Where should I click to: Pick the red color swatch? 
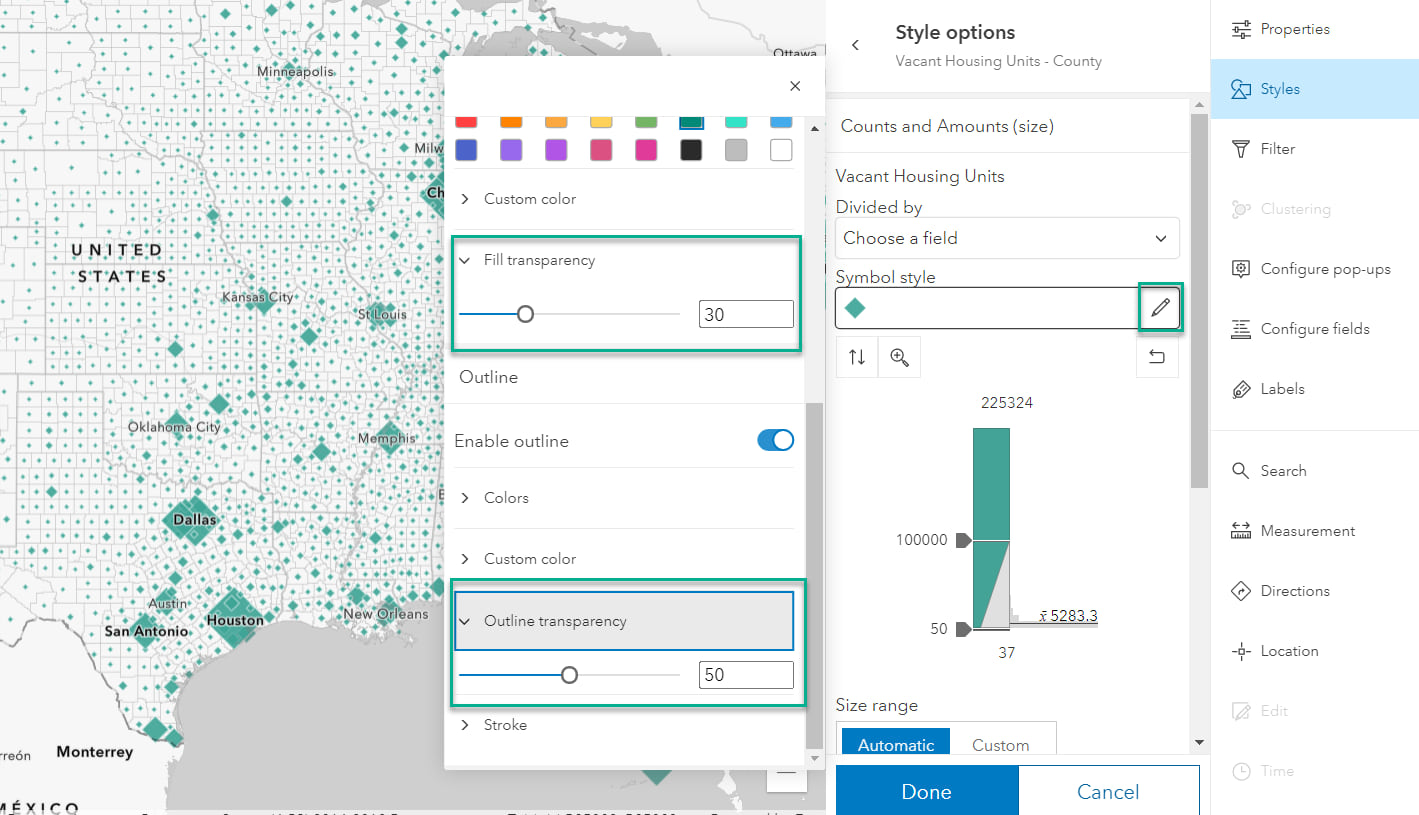tap(465, 121)
